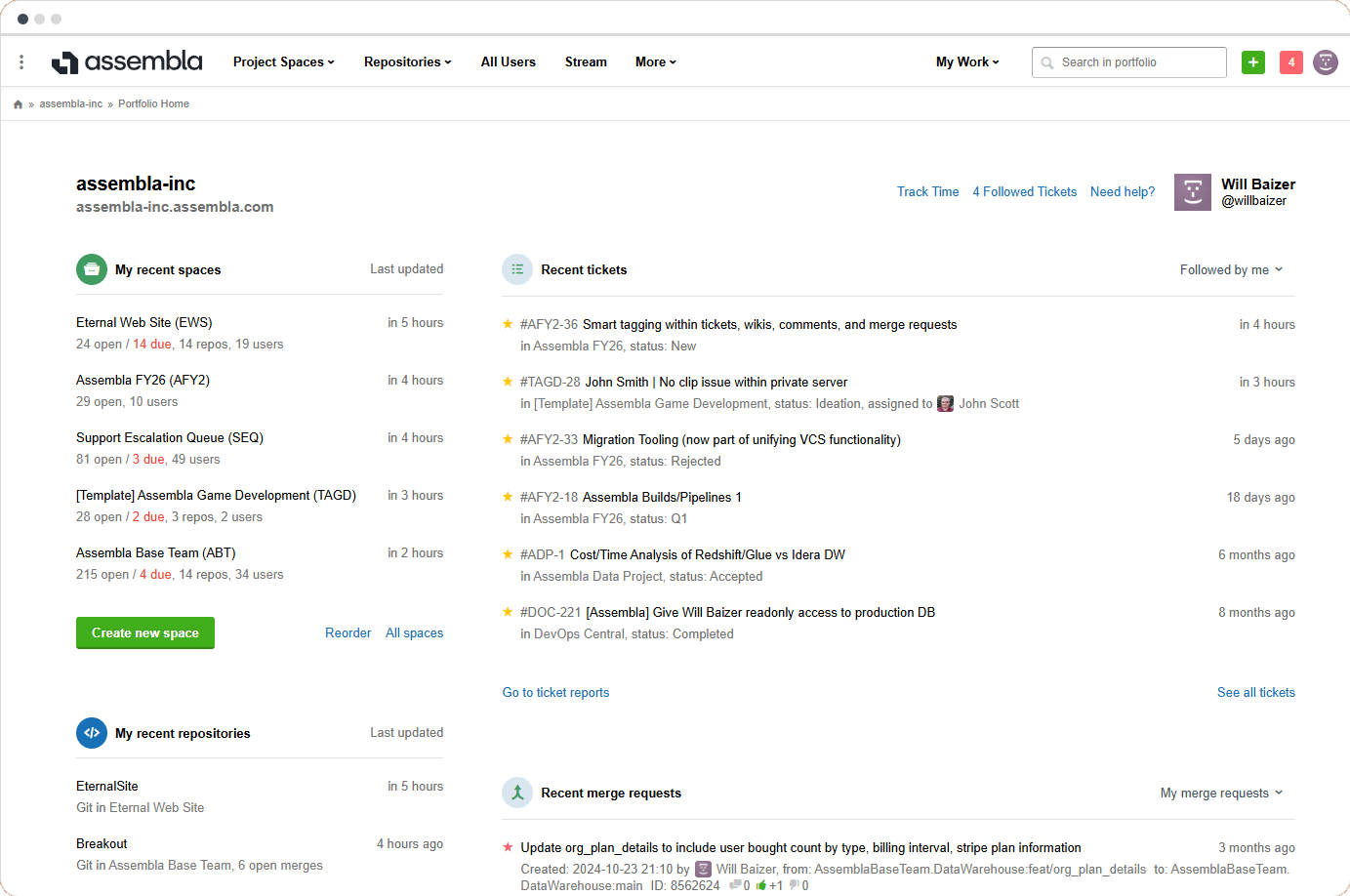The width and height of the screenshot is (1350, 896).
Task: Toggle the star on ticket #TAGD-28
Action: coord(508,382)
